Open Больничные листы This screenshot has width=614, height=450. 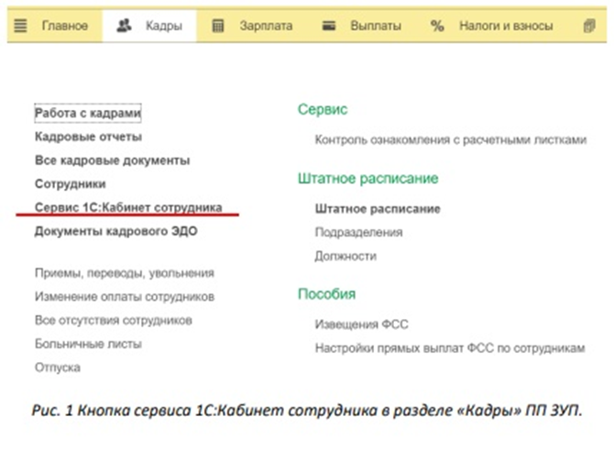coord(88,344)
